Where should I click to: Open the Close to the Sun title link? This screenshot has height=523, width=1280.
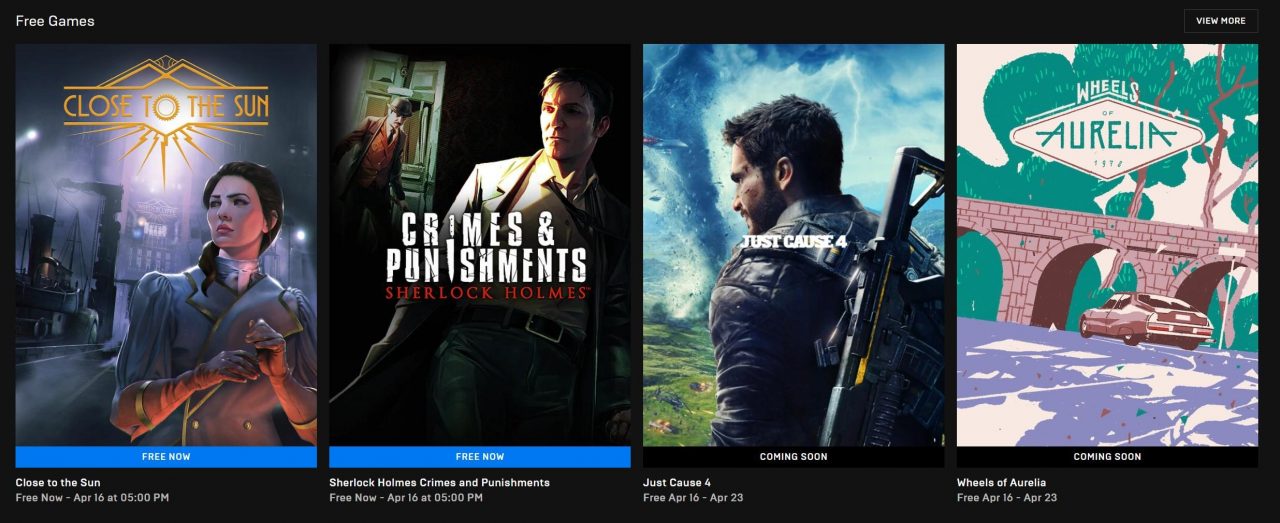click(x=58, y=483)
